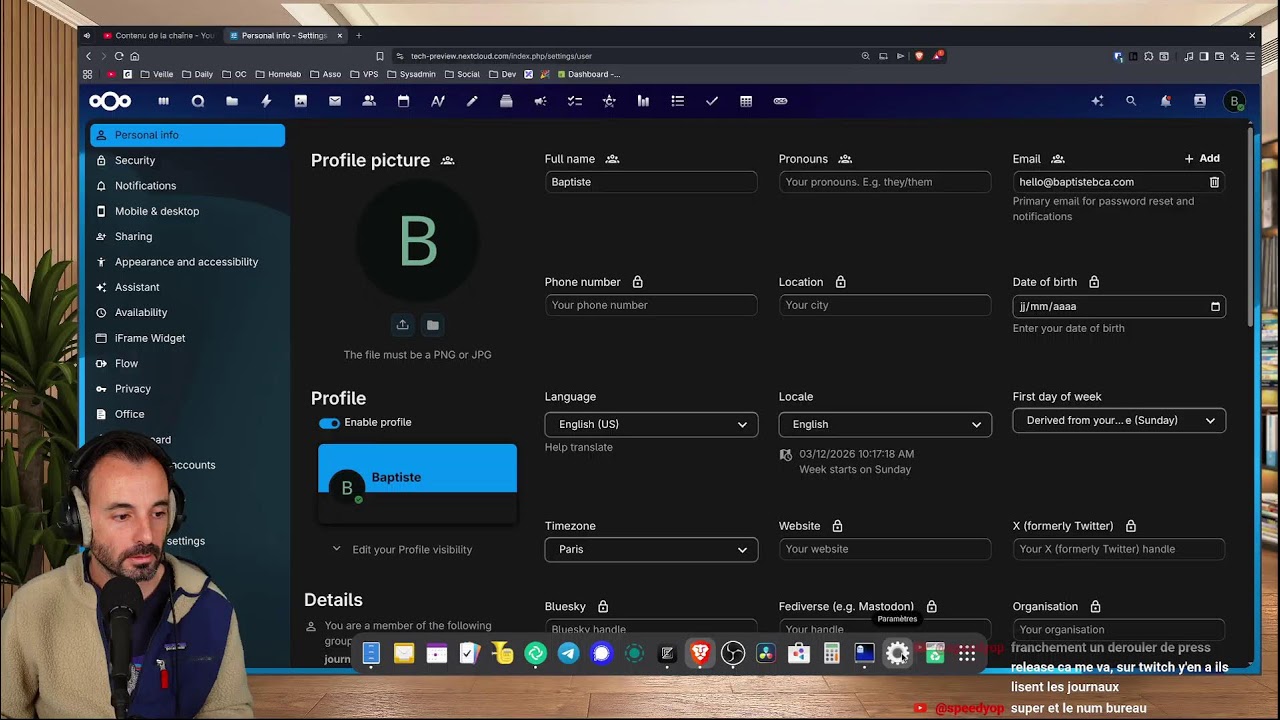Image resolution: width=1280 pixels, height=720 pixels.
Task: Open the Dashboard app icon in Nextcloud header
Action: [163, 101]
